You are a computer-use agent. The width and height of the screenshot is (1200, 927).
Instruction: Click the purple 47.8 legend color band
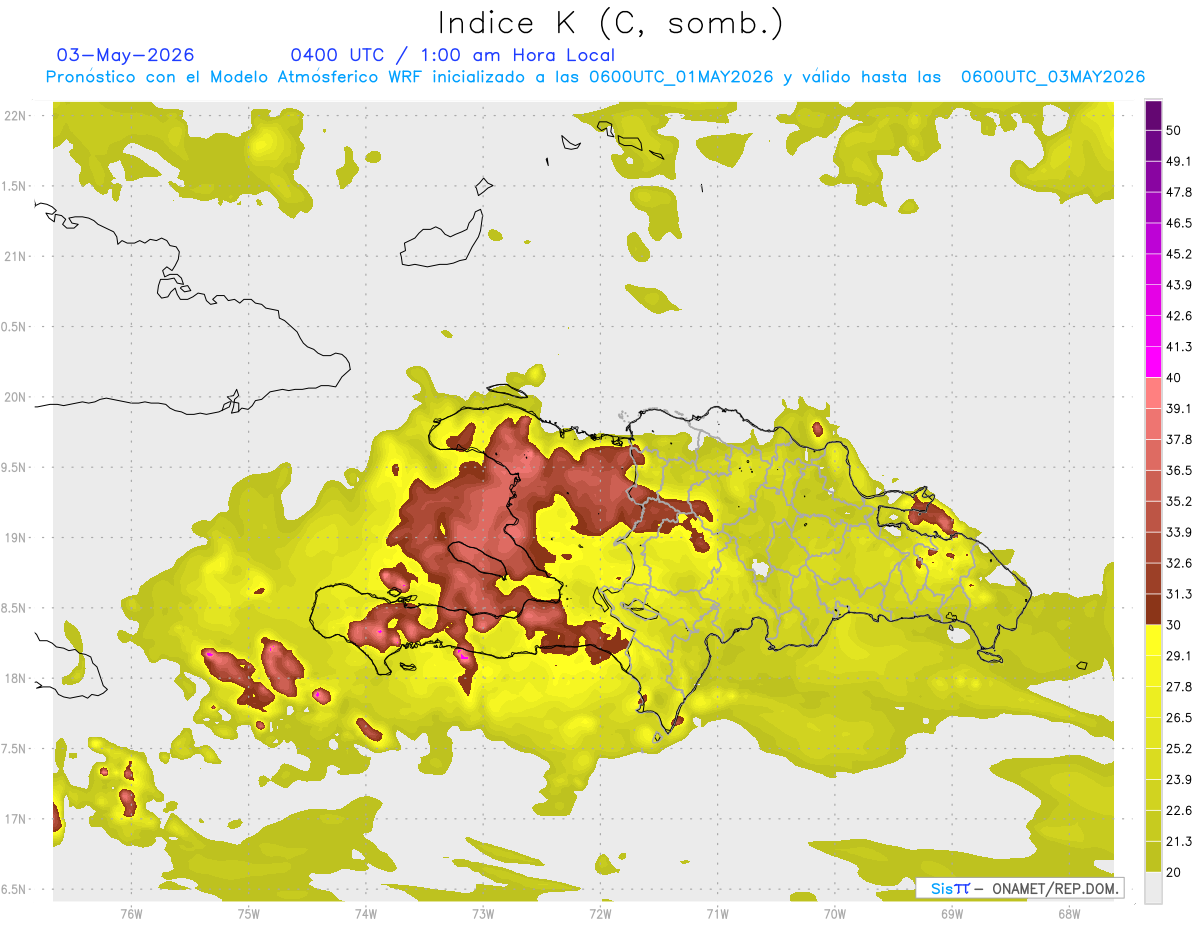point(1153,177)
